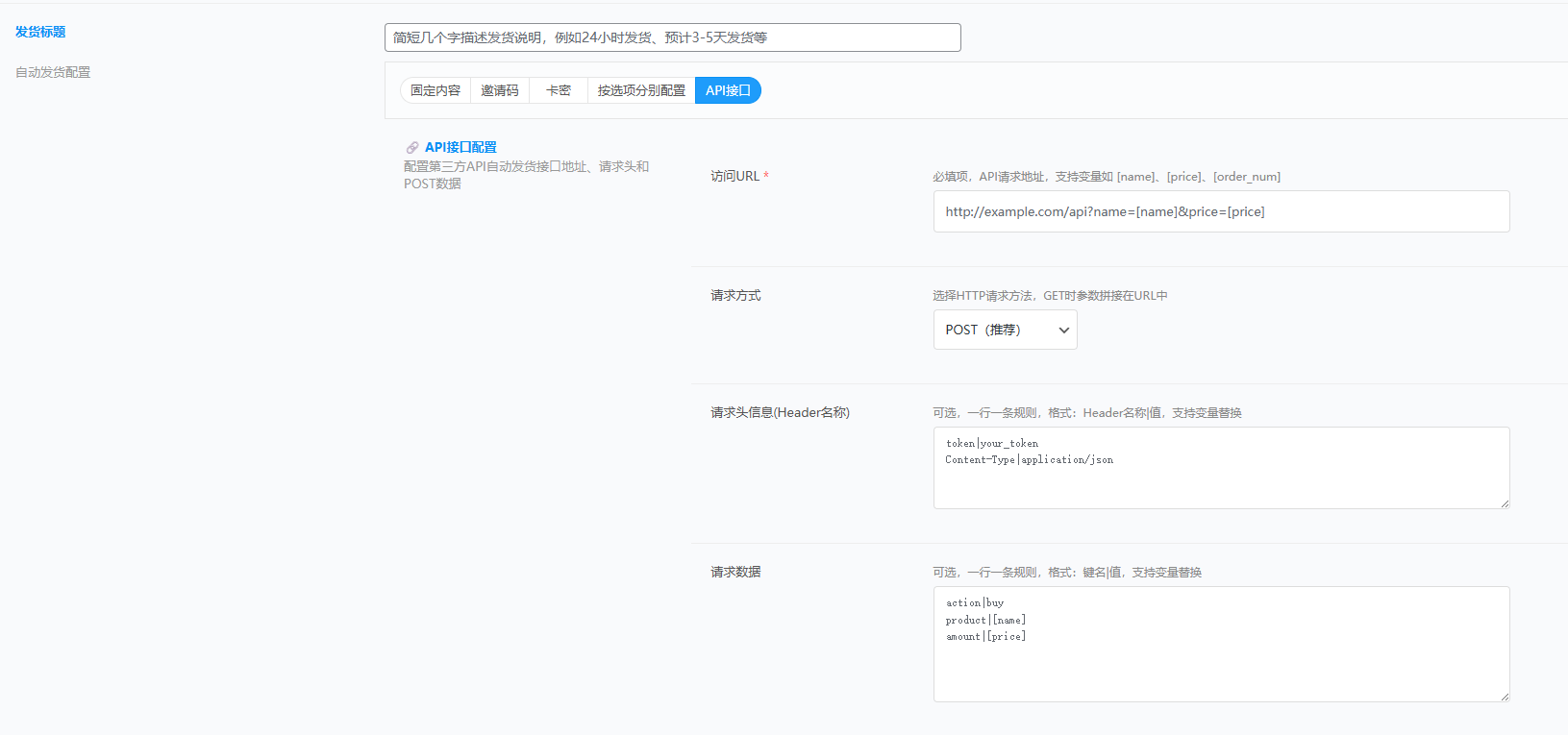
Task: Click the header hint mentioning Header名称|值
Action: coord(1087,413)
